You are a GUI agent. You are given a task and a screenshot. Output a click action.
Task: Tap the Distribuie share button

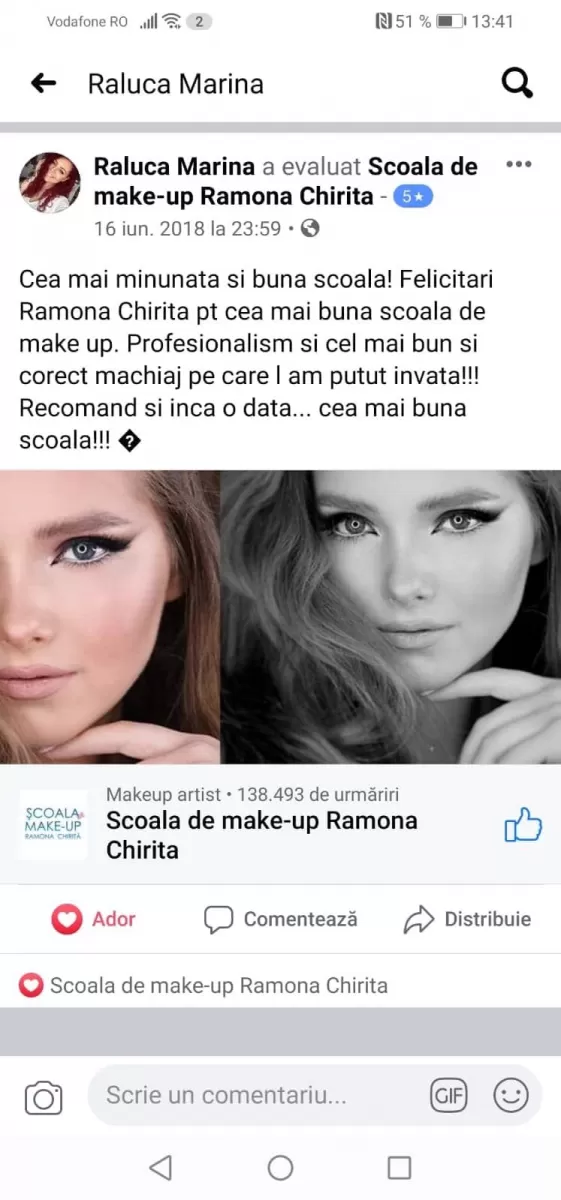[x=467, y=919]
